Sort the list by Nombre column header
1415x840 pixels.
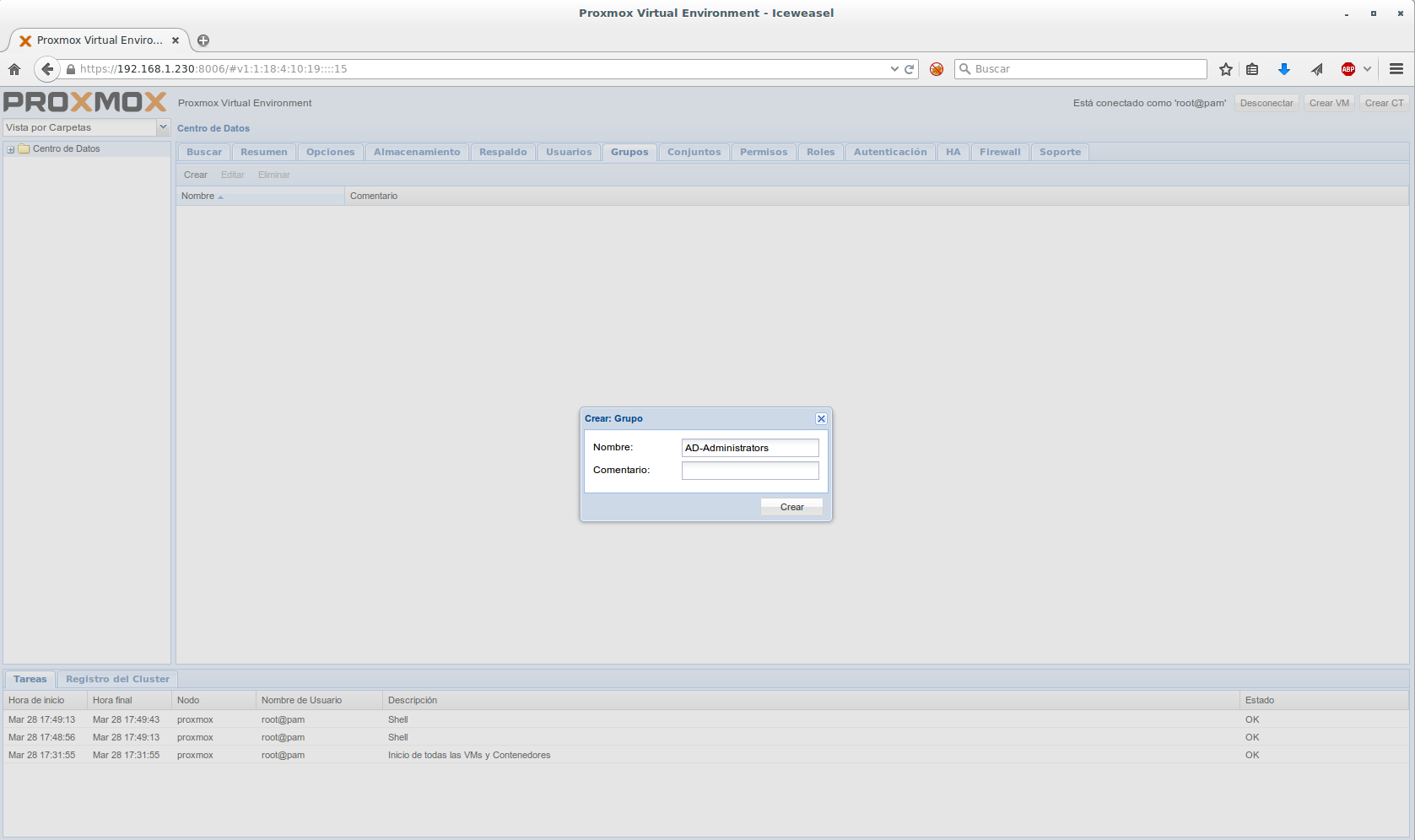[x=198, y=196]
